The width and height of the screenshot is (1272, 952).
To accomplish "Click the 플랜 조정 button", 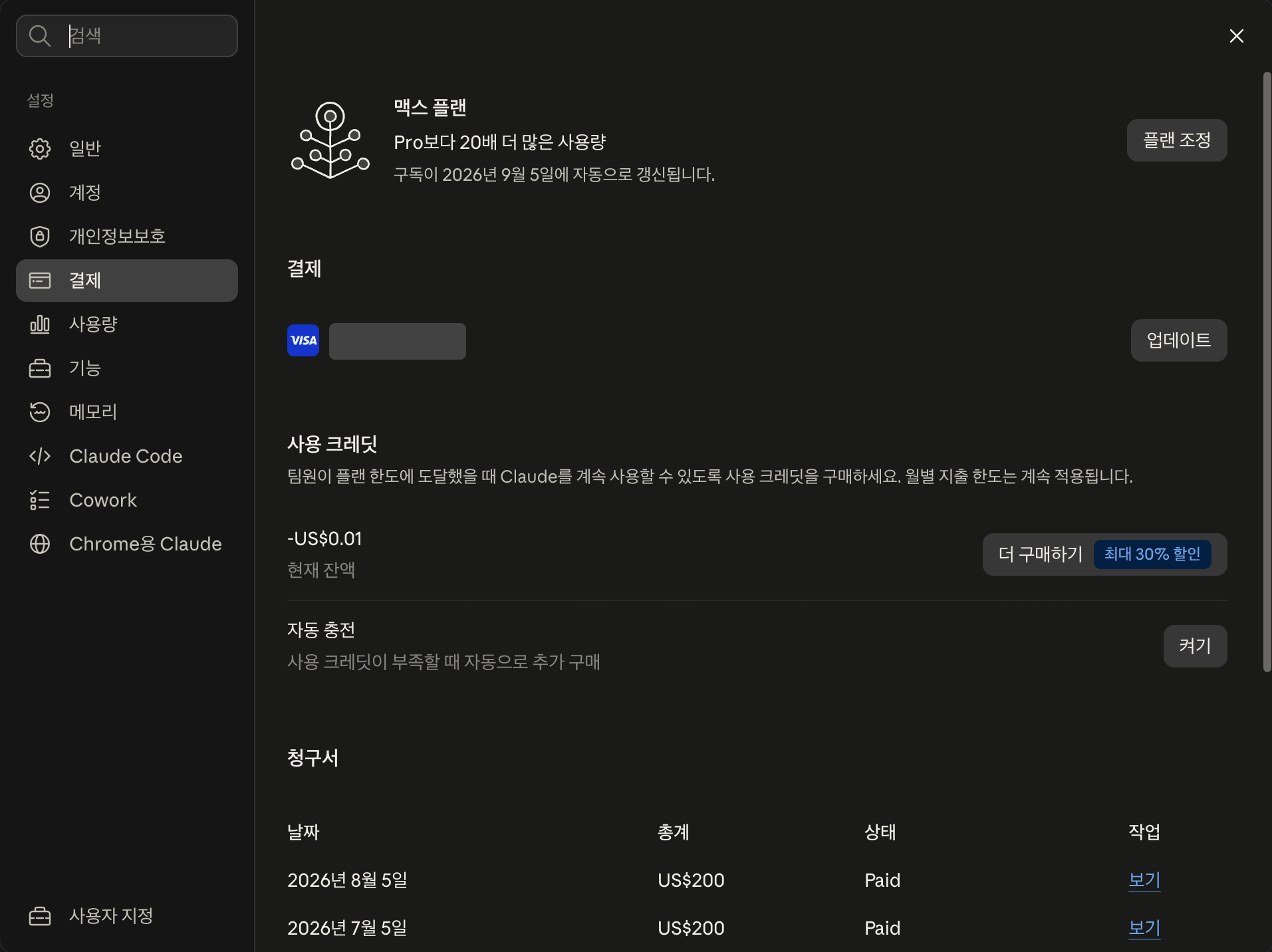I will pyautogui.click(x=1177, y=140).
